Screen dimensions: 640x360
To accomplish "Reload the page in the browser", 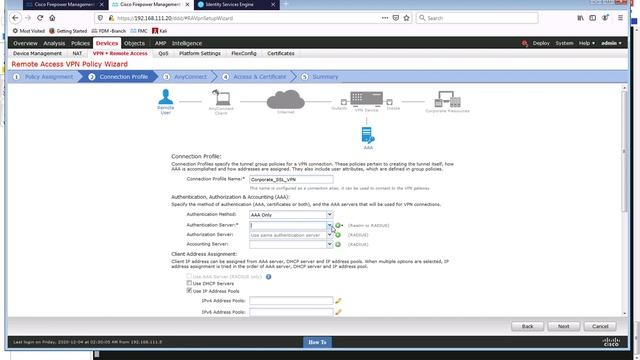I will pyautogui.click(x=40, y=18).
